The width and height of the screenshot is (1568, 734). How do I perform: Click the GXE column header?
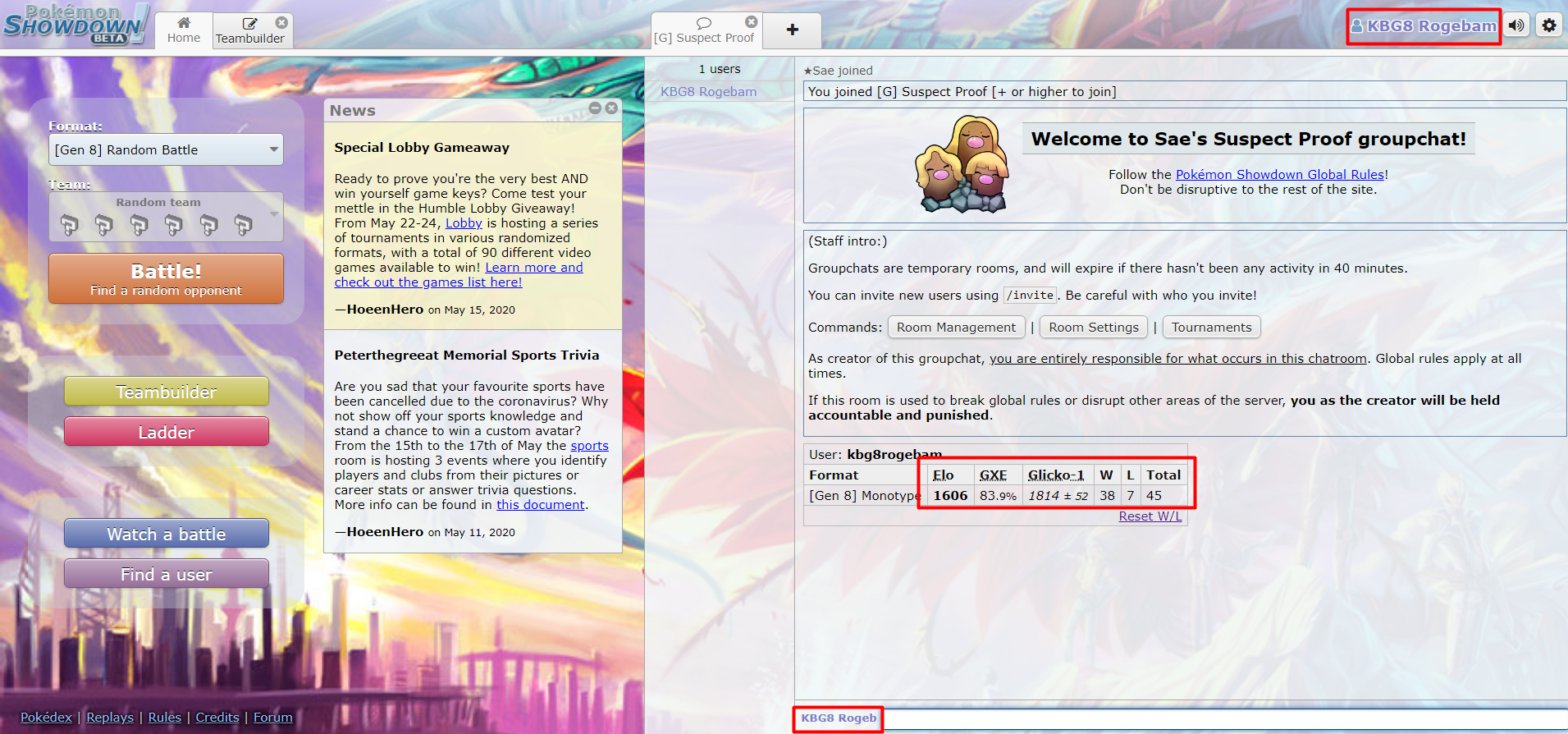(993, 475)
